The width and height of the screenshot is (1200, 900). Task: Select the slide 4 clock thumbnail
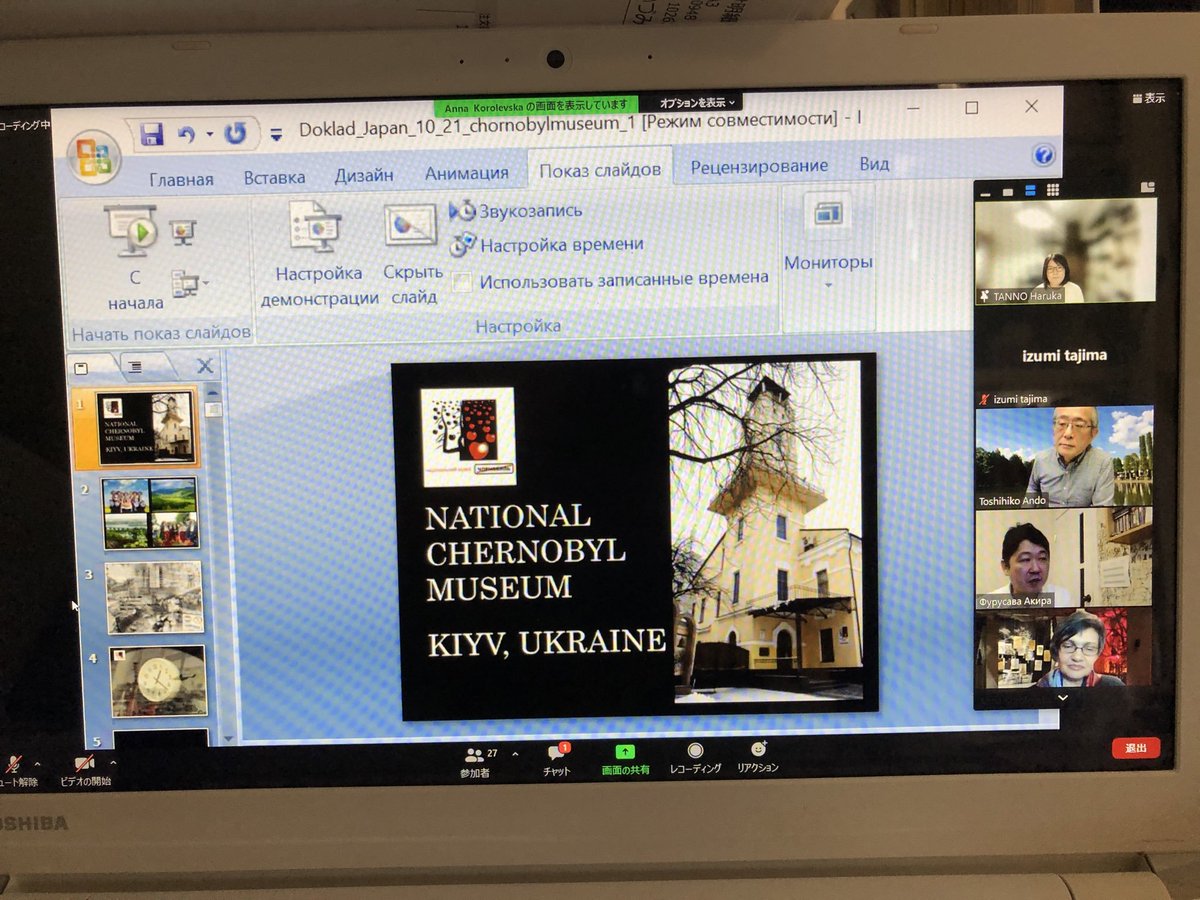pyautogui.click(x=158, y=681)
